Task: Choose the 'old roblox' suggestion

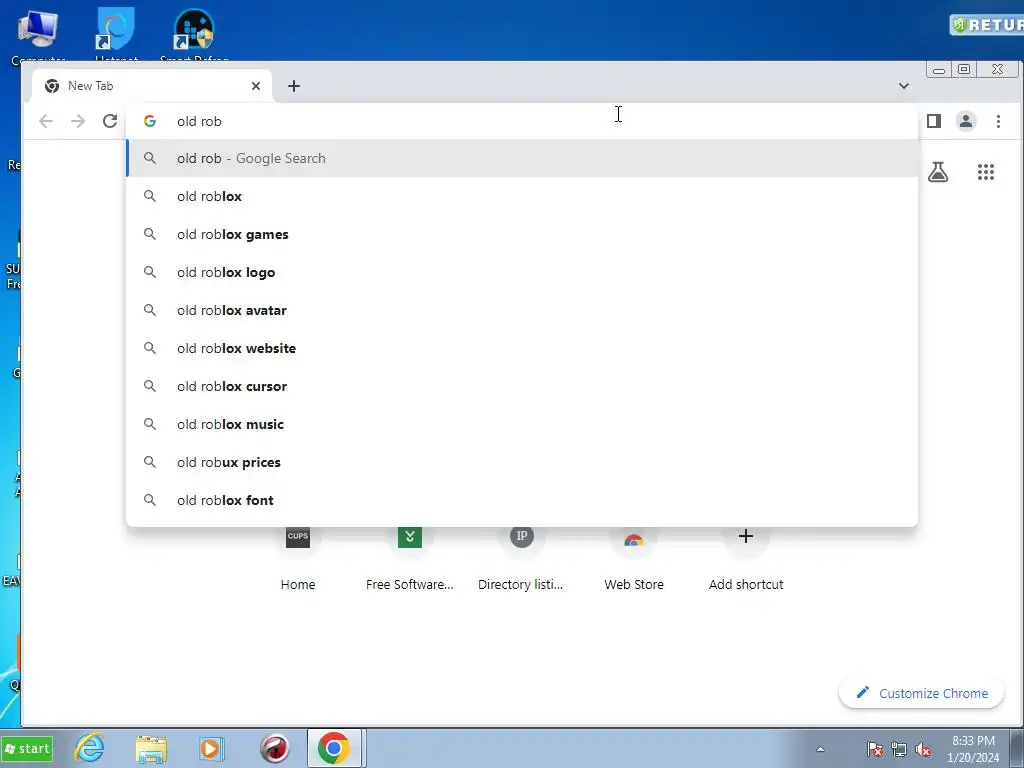Action: [522, 196]
